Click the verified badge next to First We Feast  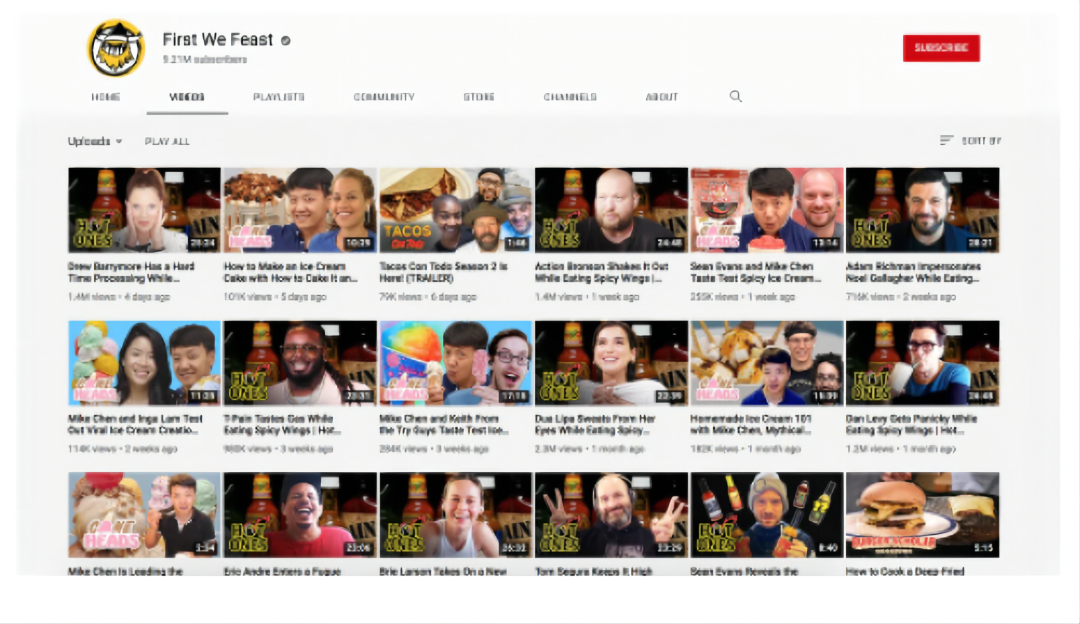coord(285,41)
